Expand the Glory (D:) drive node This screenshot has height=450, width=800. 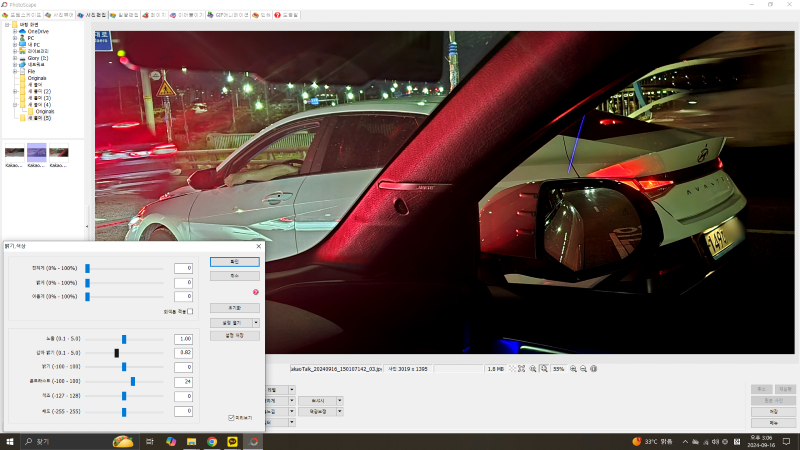pos(15,58)
